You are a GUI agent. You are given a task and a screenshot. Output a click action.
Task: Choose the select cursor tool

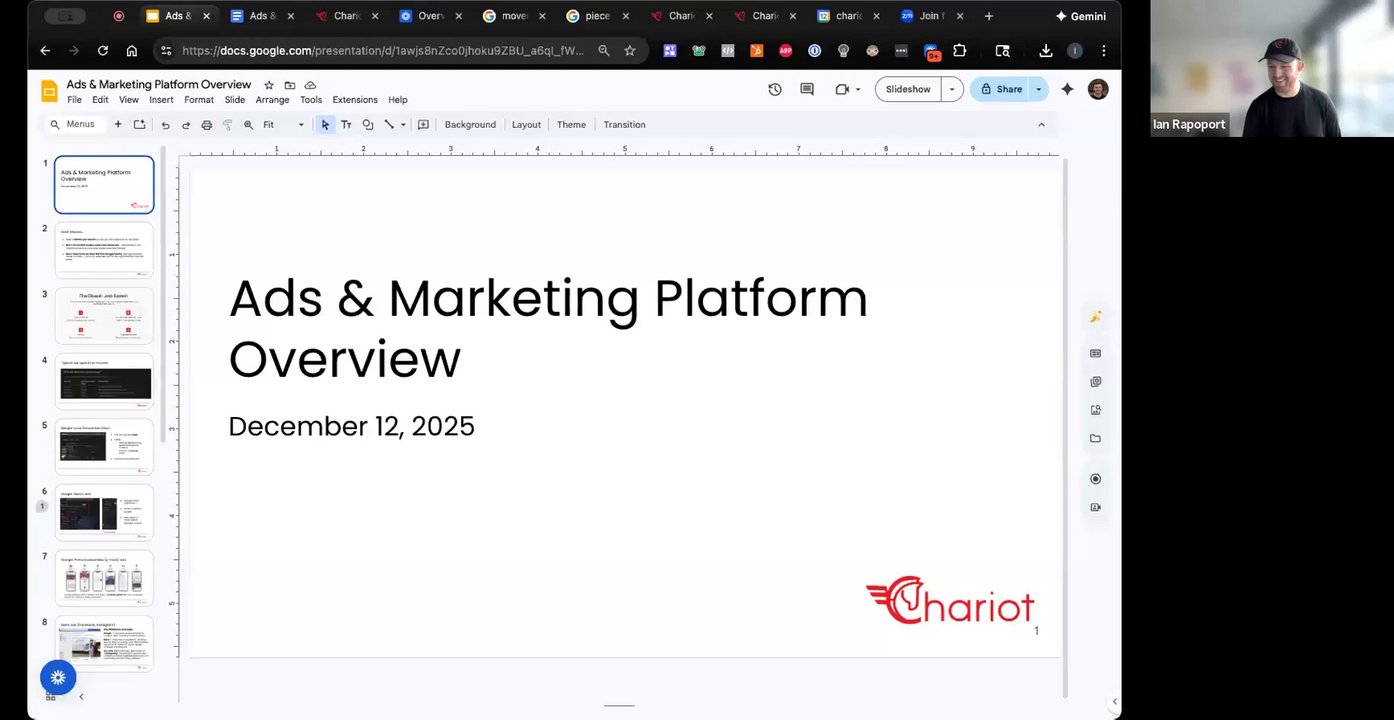(325, 125)
